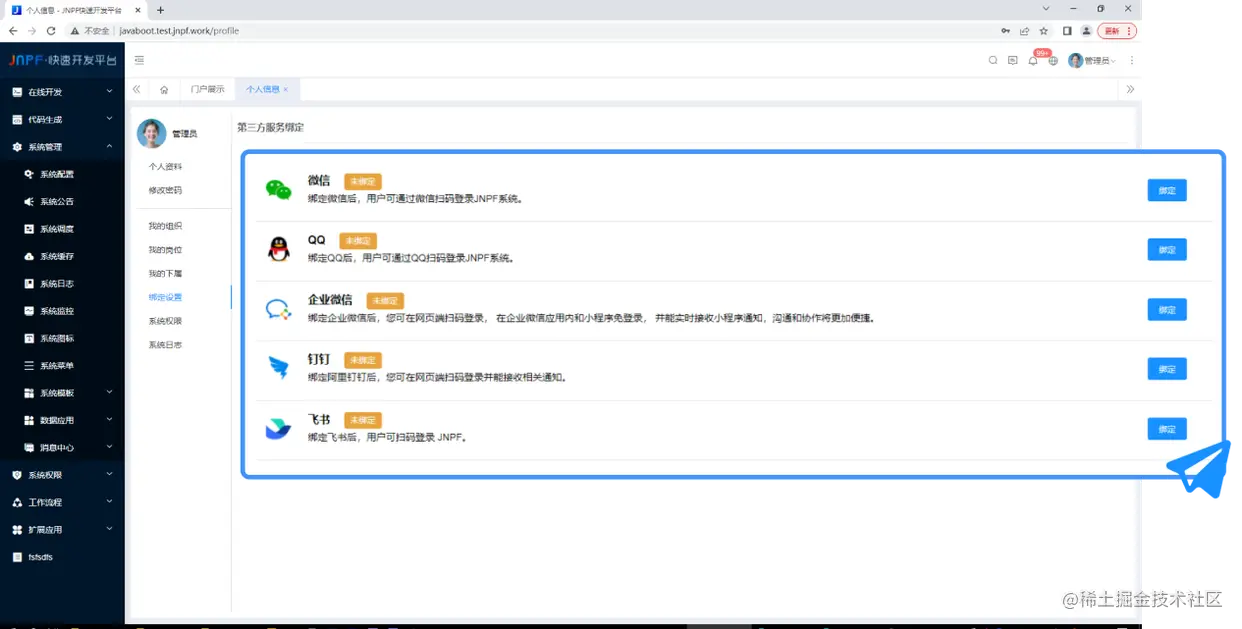This screenshot has height=629, width=1242.
Task: Open the browser share page icon
Action: (x=1025, y=31)
